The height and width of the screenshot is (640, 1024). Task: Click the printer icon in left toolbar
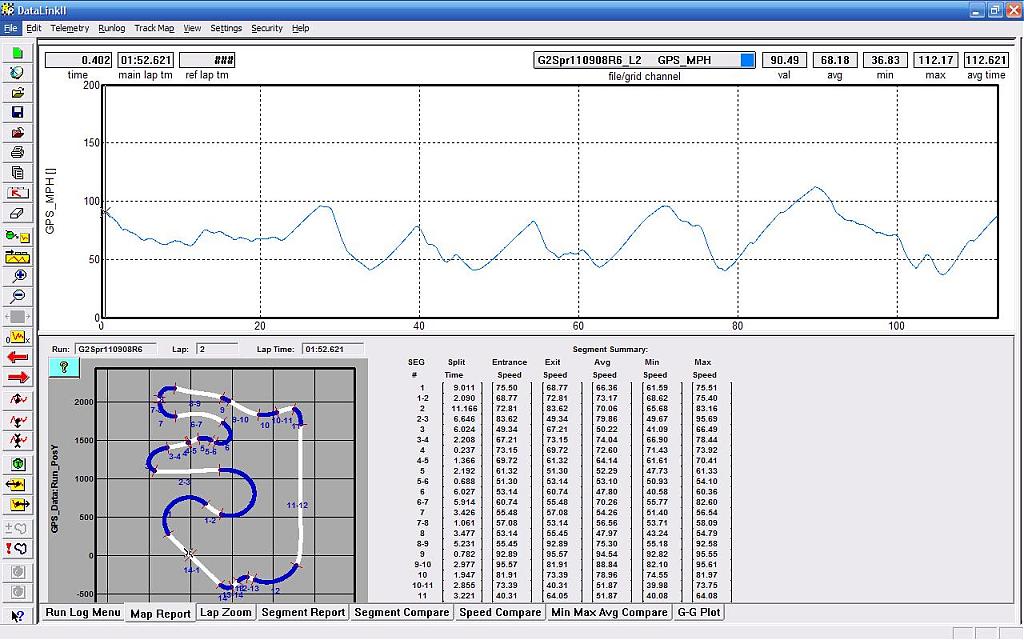click(x=17, y=152)
